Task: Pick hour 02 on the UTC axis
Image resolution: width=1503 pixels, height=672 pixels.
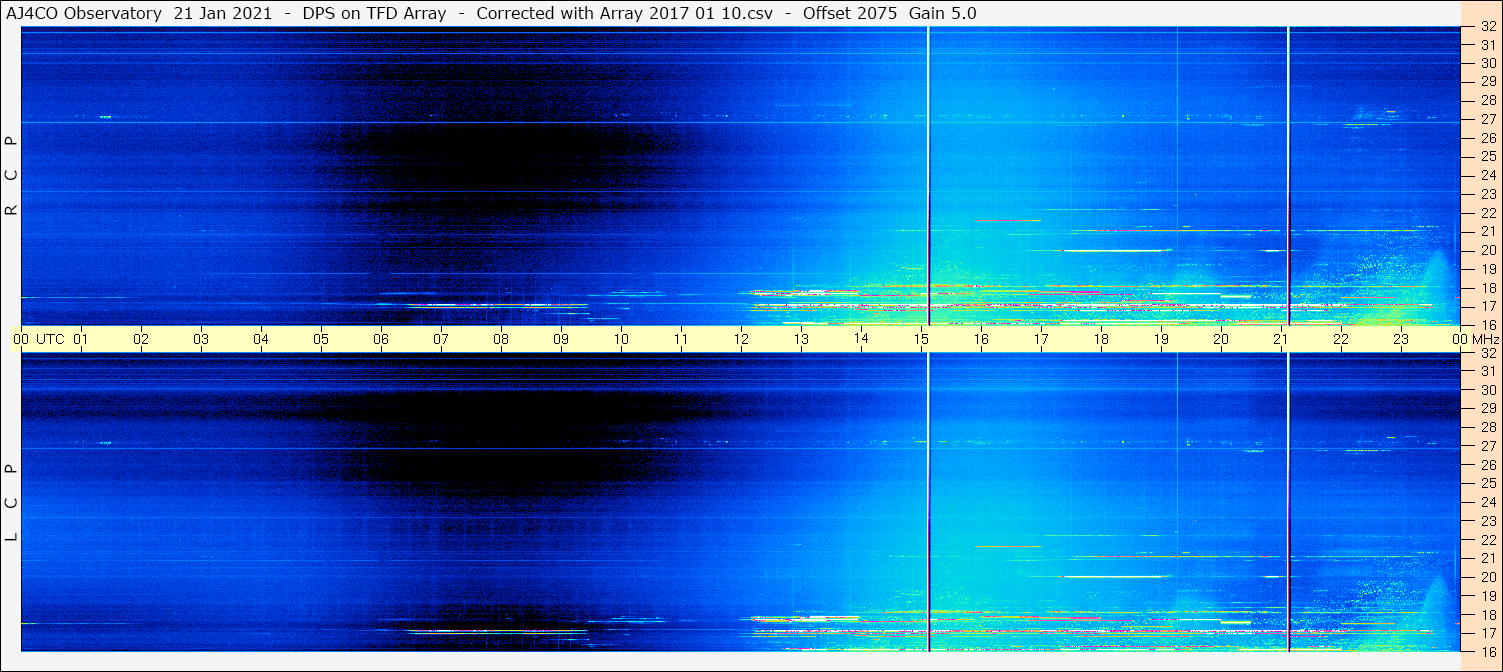Action: [141, 340]
